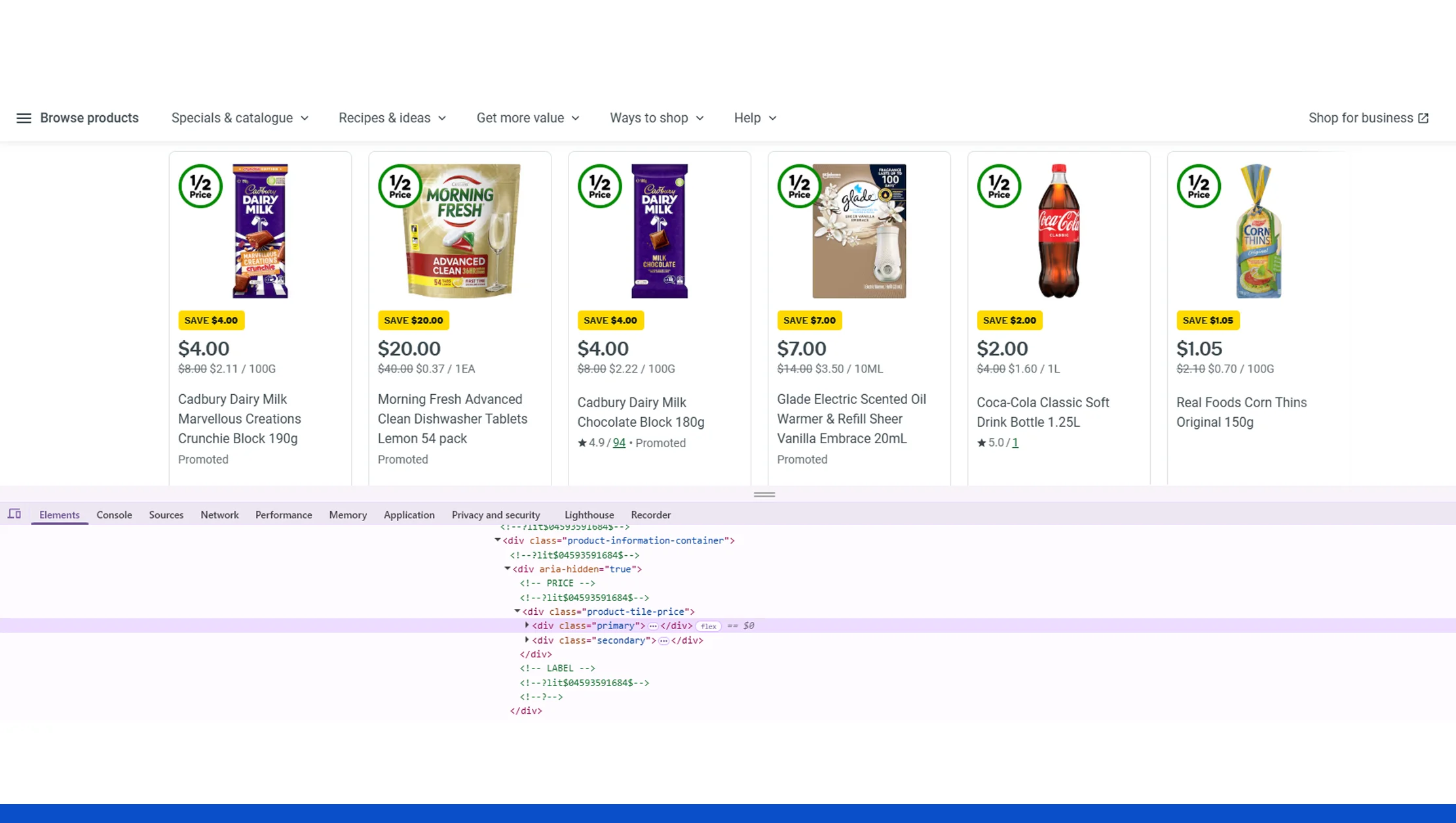Expand the div with class primary node

tap(527, 625)
